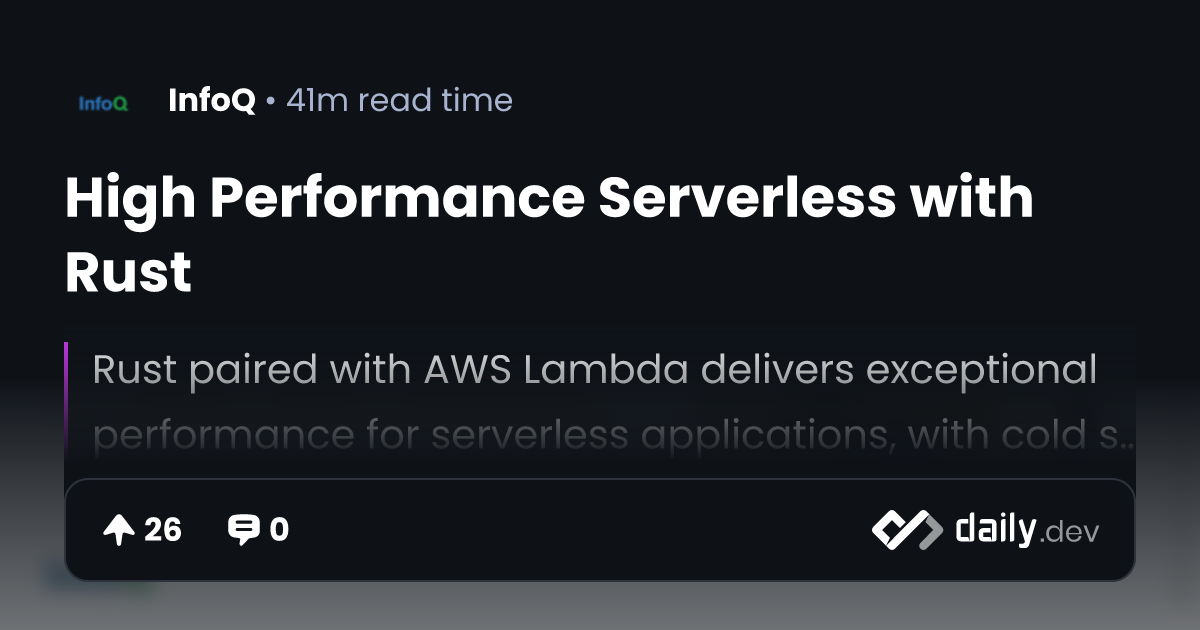
Task: Click the daily wordmark text
Action: pos(995,530)
